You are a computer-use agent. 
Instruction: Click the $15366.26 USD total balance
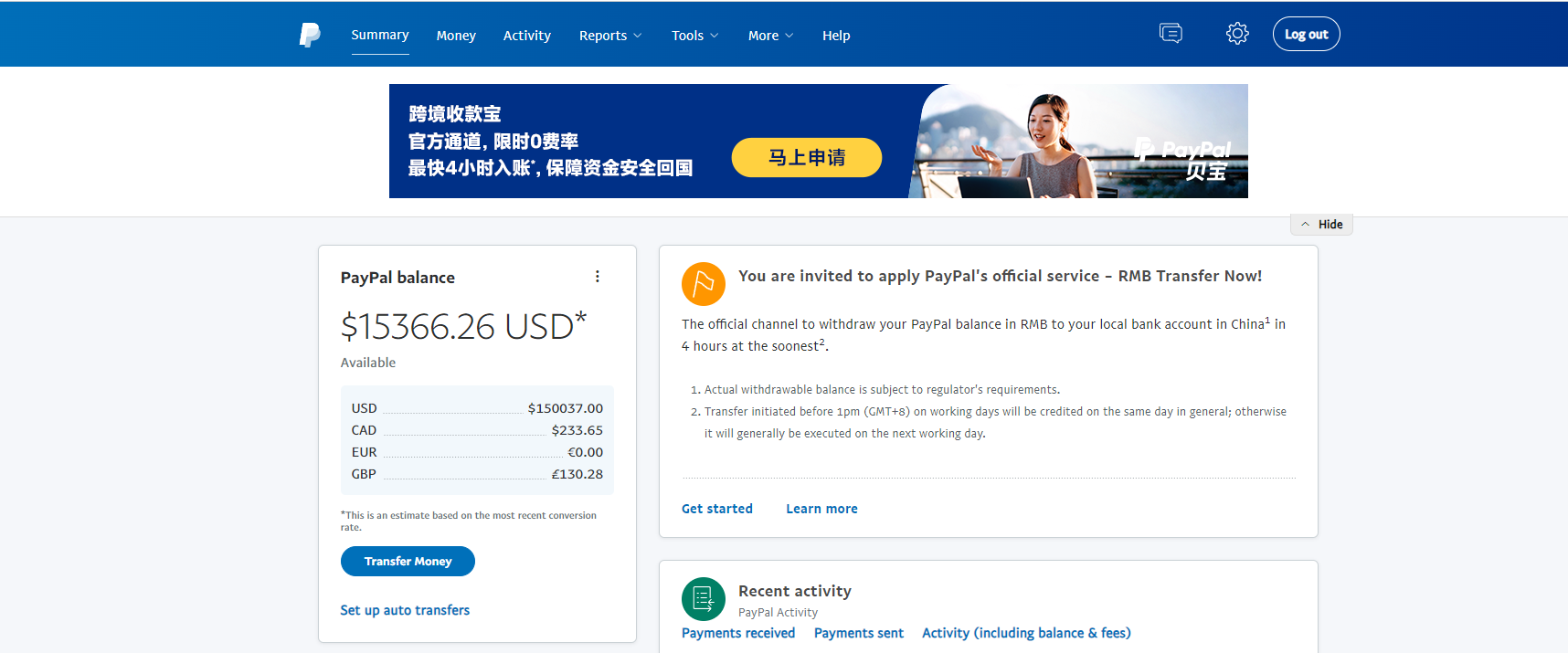pyautogui.click(x=463, y=326)
